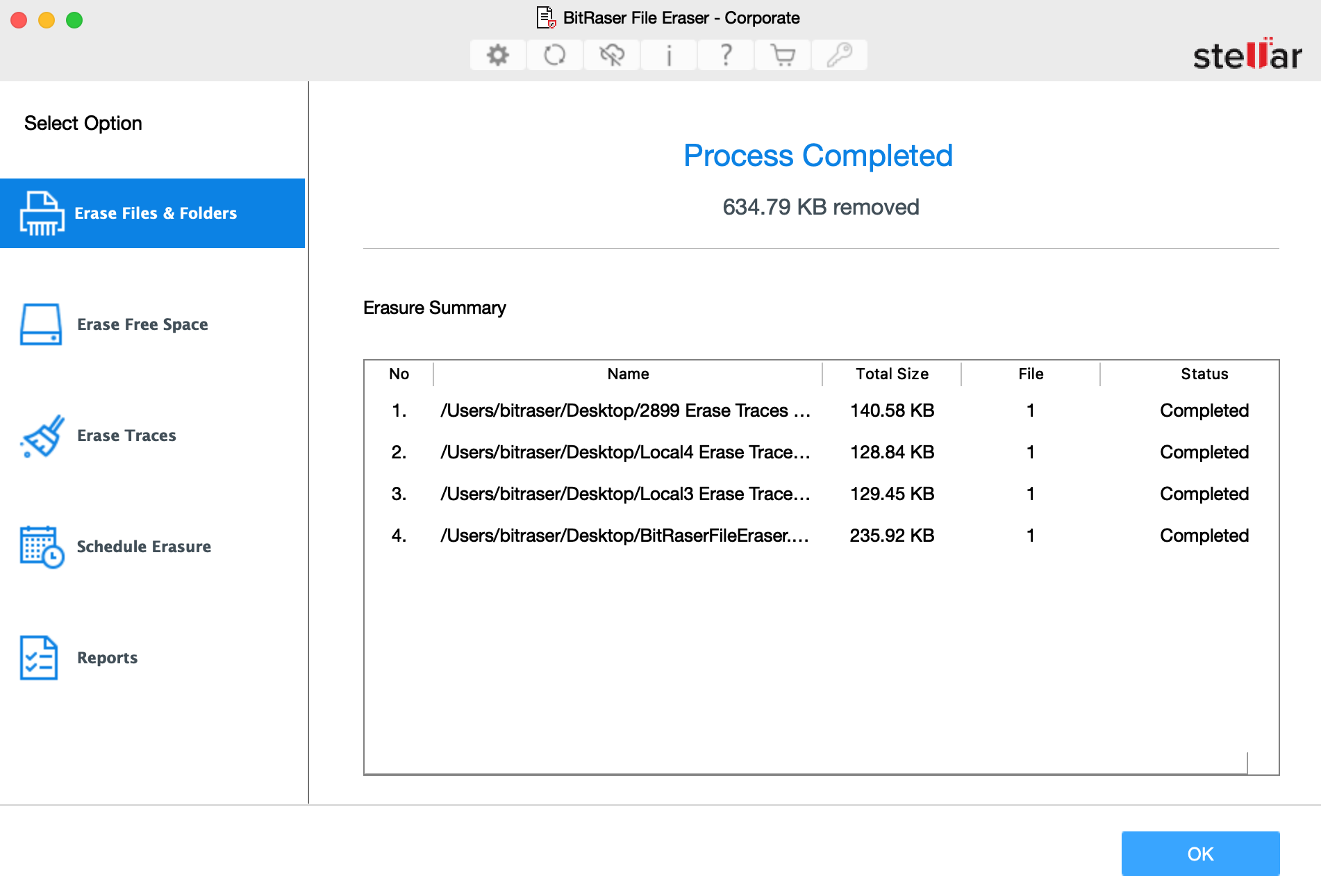1321x896 pixels.
Task: Click Completed status in row 4
Action: (1204, 536)
